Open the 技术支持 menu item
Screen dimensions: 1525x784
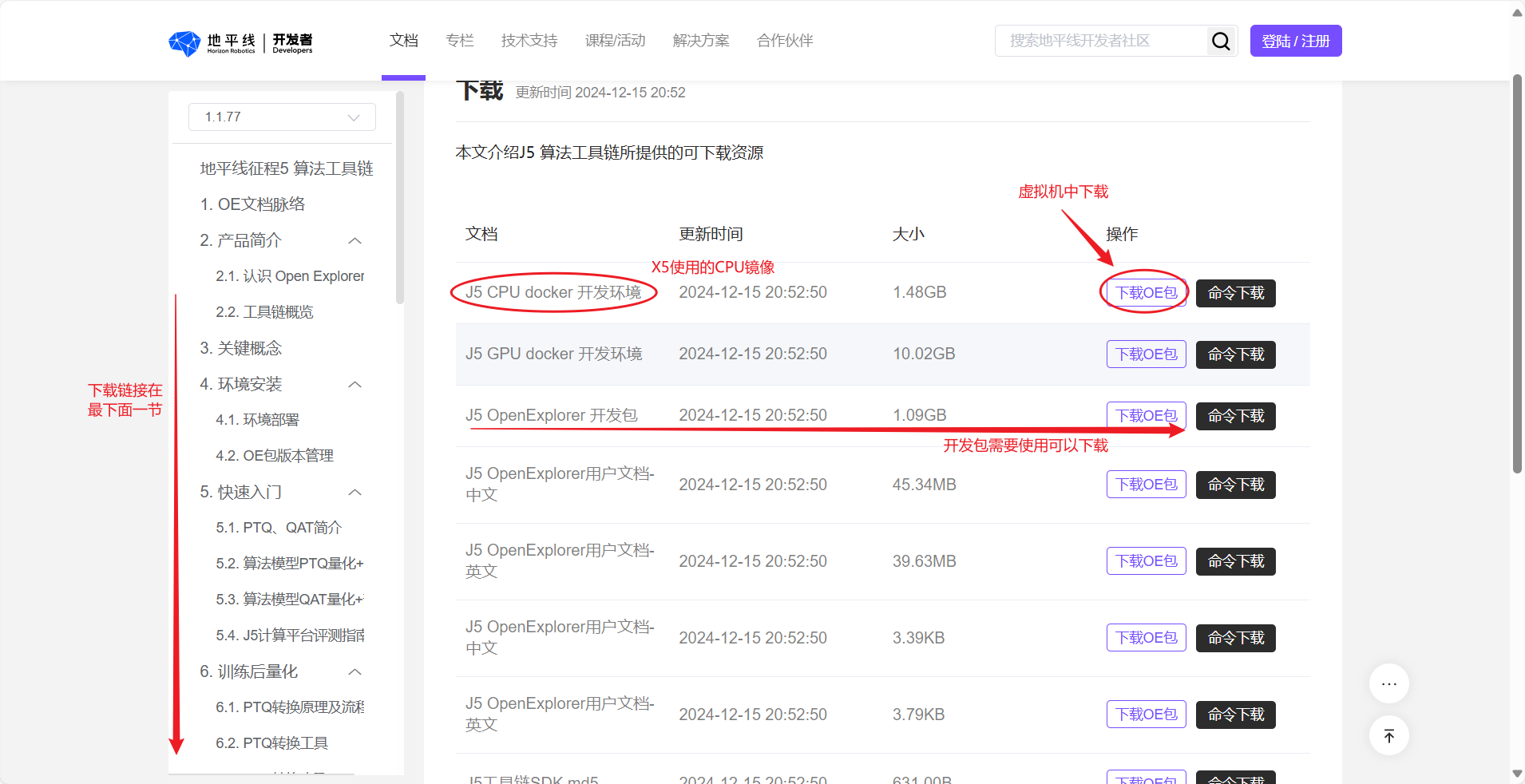(529, 41)
